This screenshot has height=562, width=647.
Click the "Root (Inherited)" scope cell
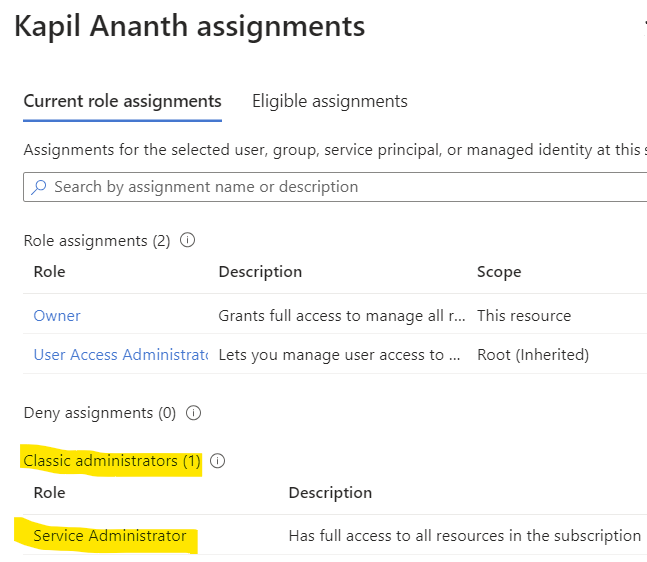[533, 355]
